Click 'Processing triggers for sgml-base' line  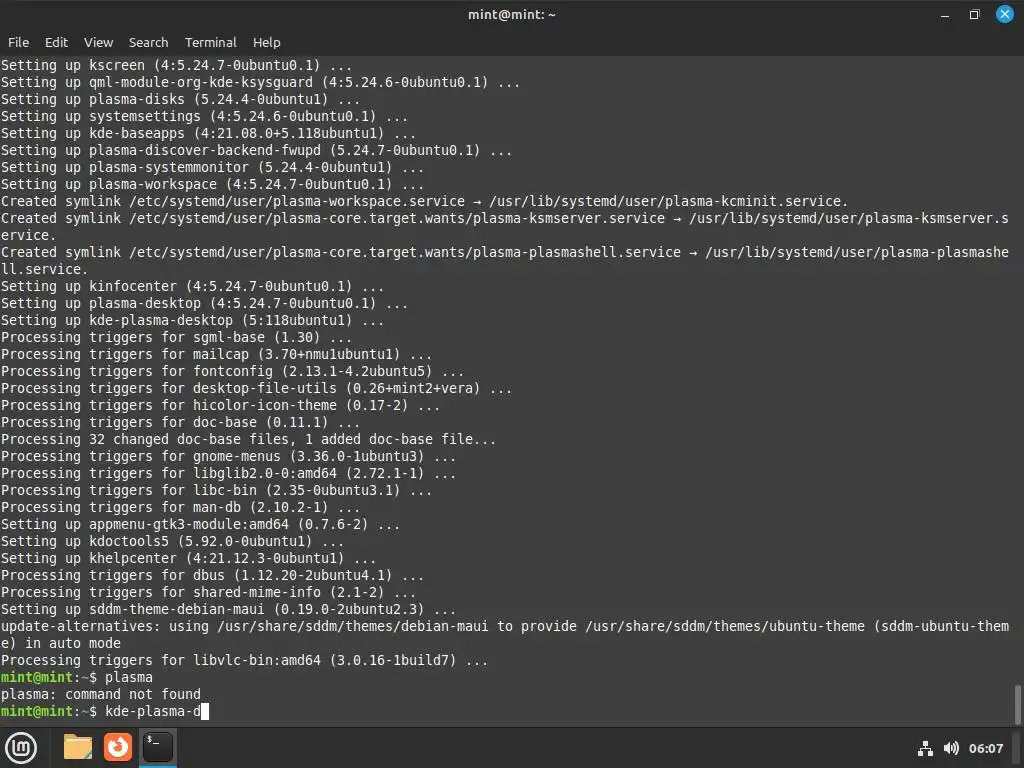(176, 337)
